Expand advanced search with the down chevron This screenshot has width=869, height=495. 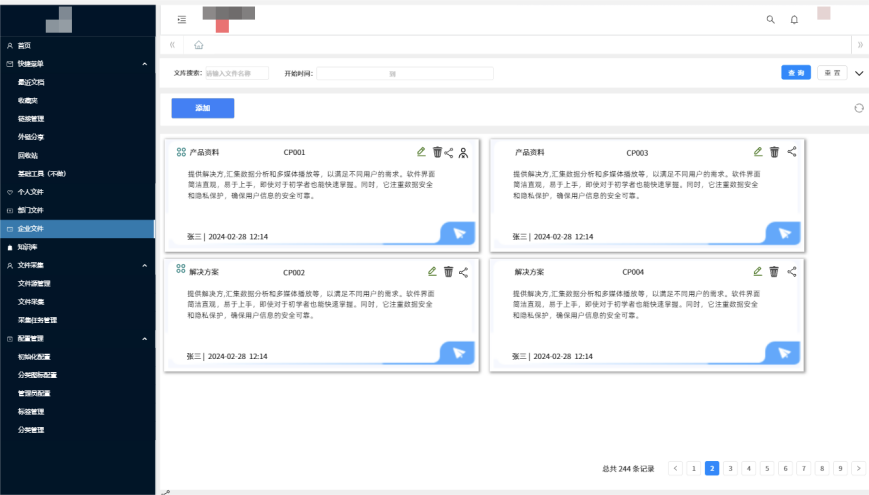(x=858, y=73)
